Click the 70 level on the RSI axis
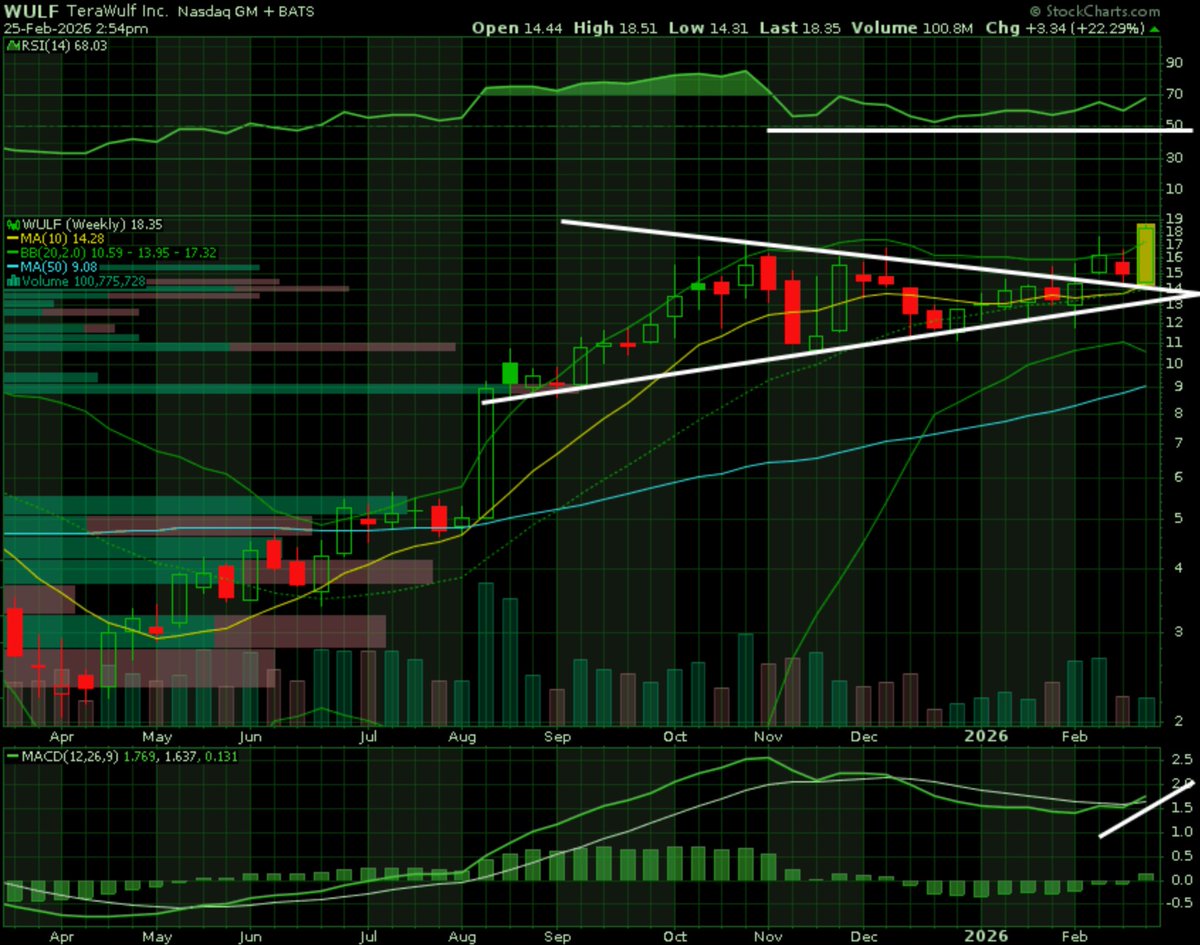 tap(1174, 95)
